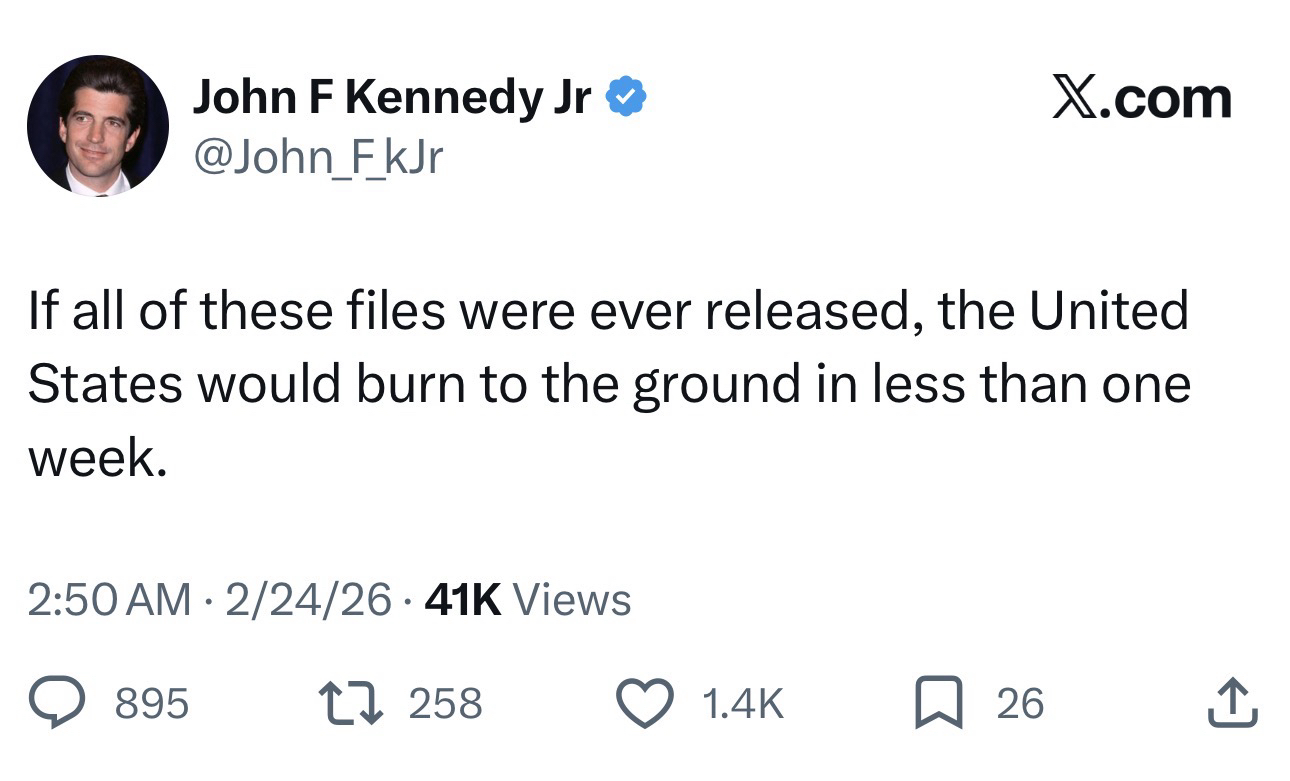Open the John F Kennedy Jr display name
Viewport: 1290px width, 781px height.
pos(391,98)
